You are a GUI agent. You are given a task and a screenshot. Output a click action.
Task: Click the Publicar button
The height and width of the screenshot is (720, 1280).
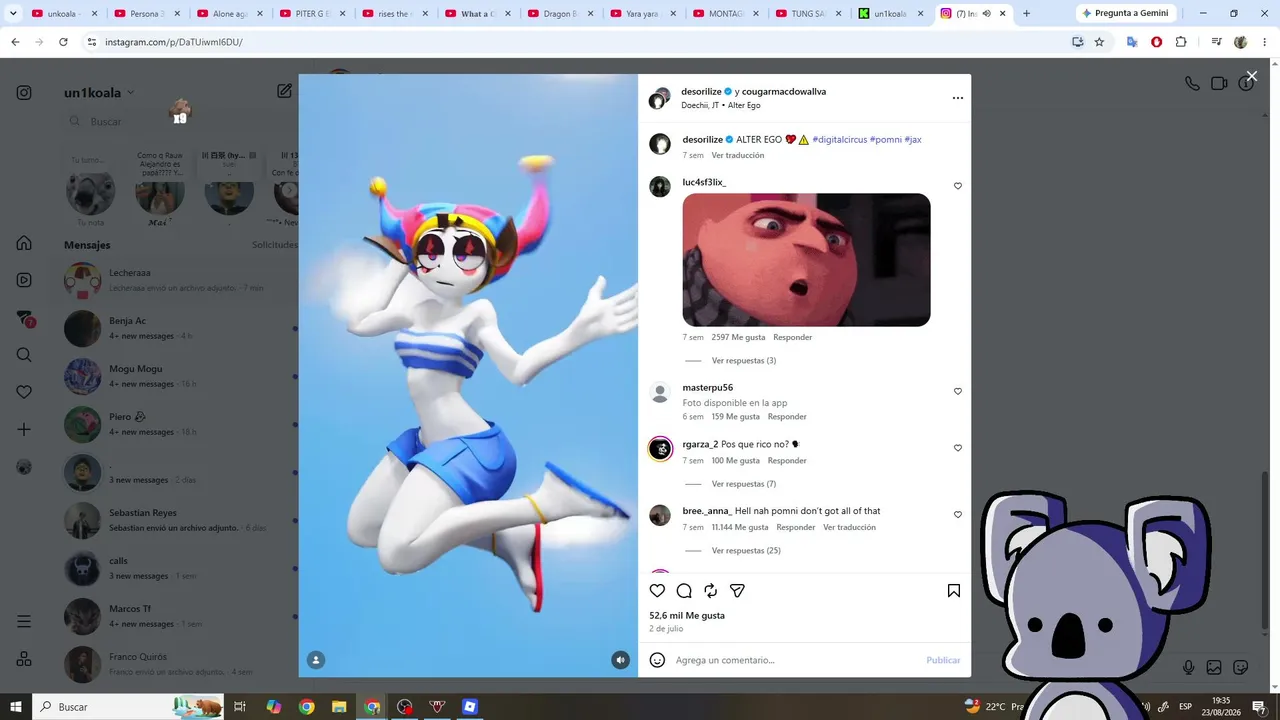943,660
